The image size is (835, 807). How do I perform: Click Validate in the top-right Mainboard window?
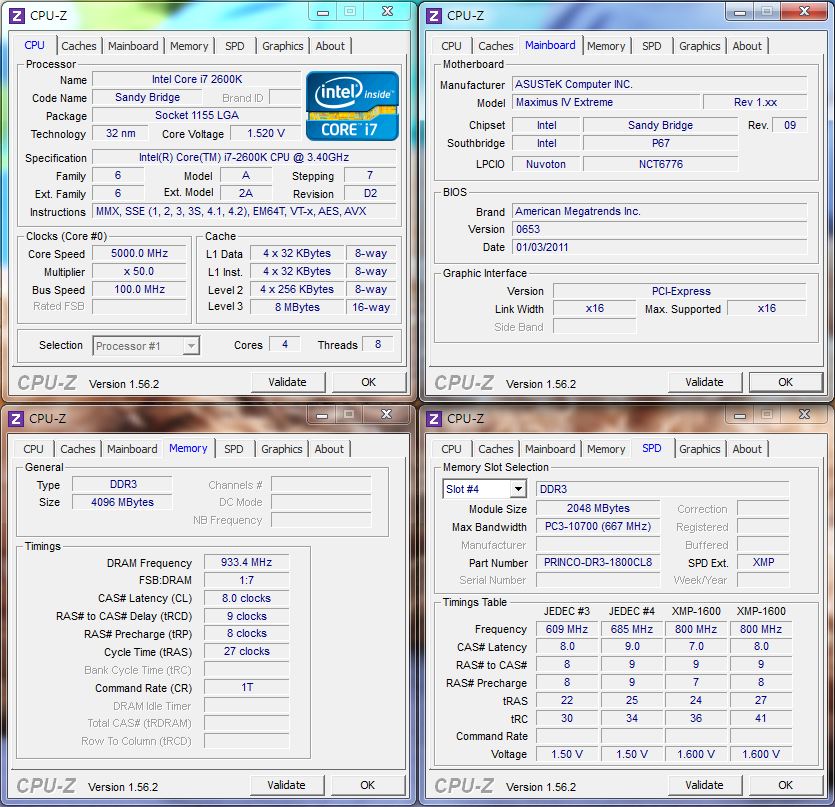(705, 382)
